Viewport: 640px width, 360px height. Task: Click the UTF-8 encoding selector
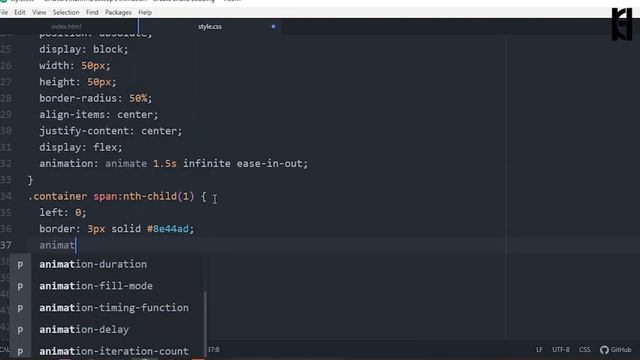[x=560, y=350]
